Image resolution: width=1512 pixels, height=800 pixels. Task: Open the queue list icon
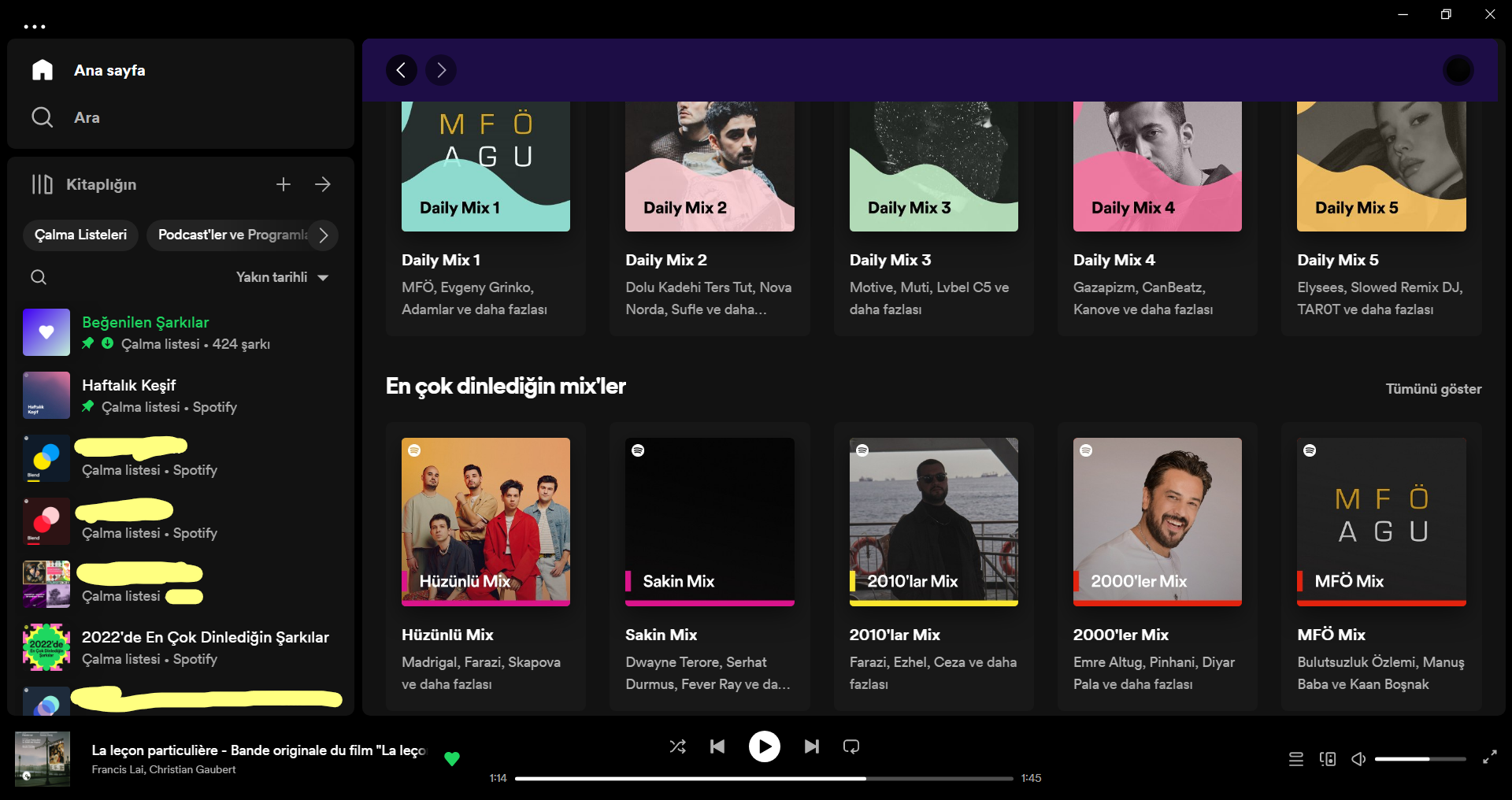[1295, 759]
